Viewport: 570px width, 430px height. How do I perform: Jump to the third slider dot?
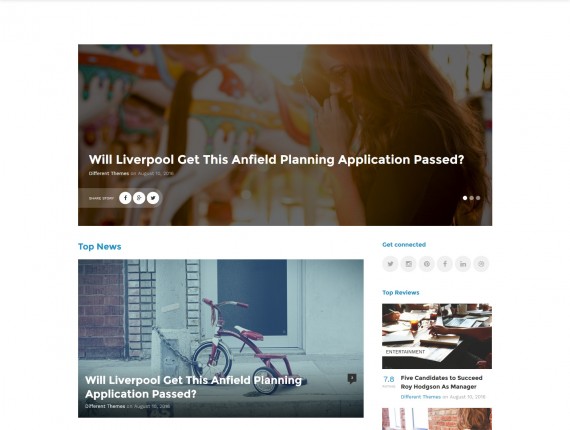478,198
